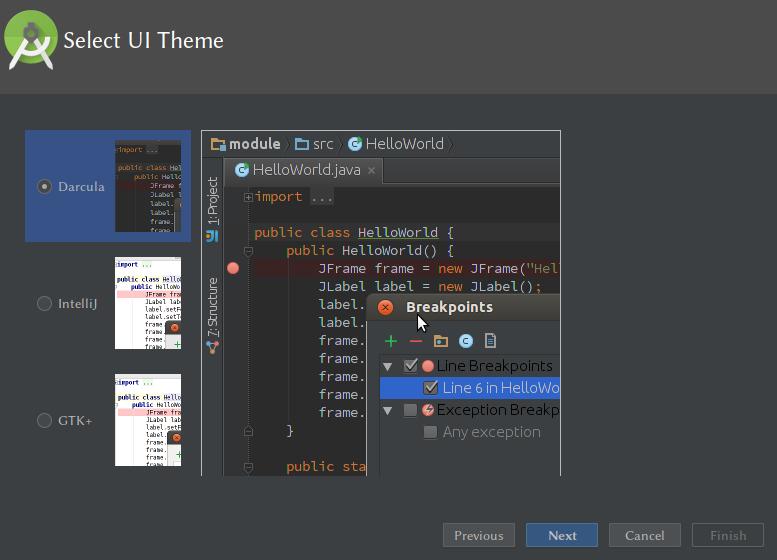Click the Android Studio logo icon

point(31,40)
